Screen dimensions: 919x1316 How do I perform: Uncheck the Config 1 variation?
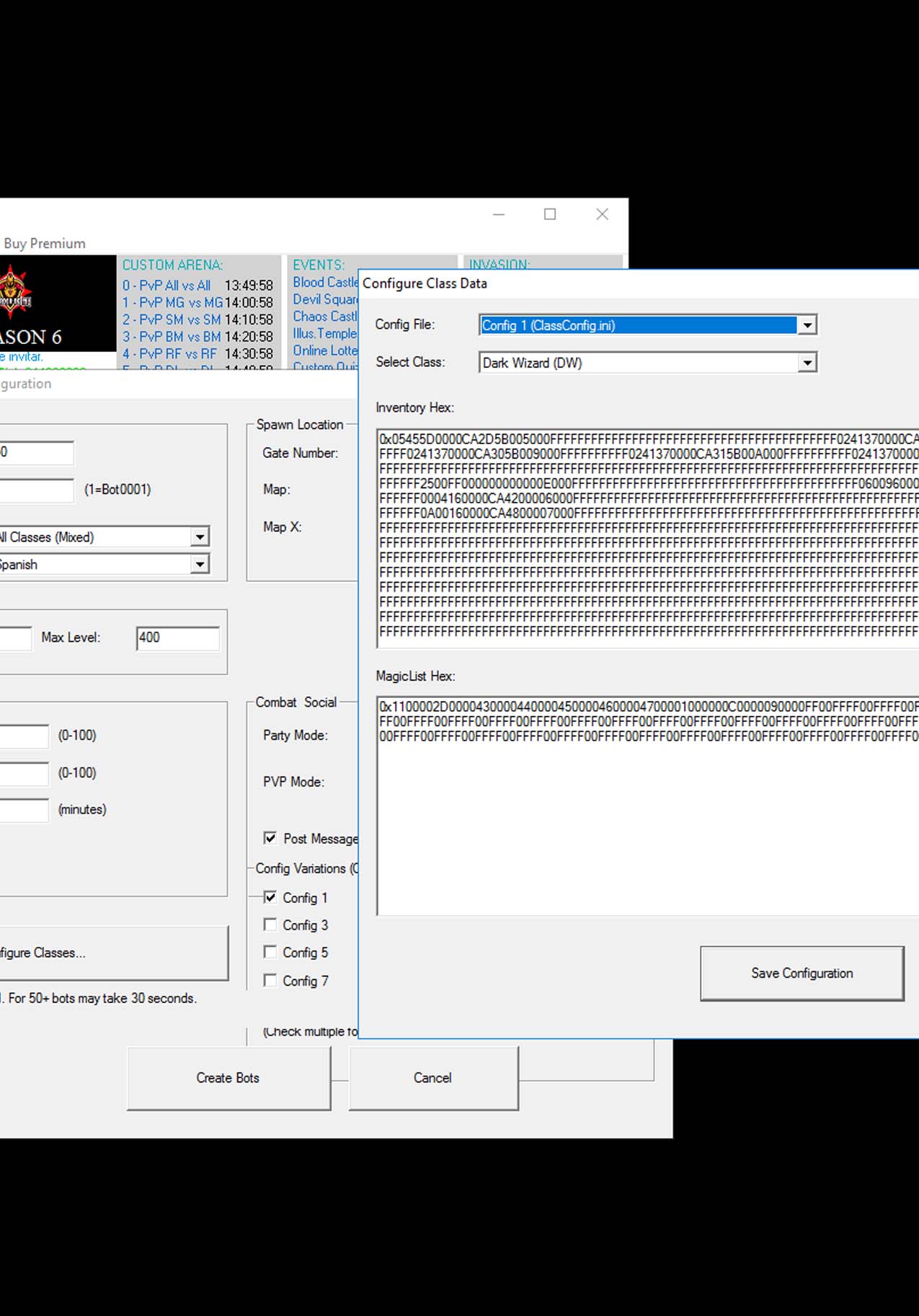270,897
